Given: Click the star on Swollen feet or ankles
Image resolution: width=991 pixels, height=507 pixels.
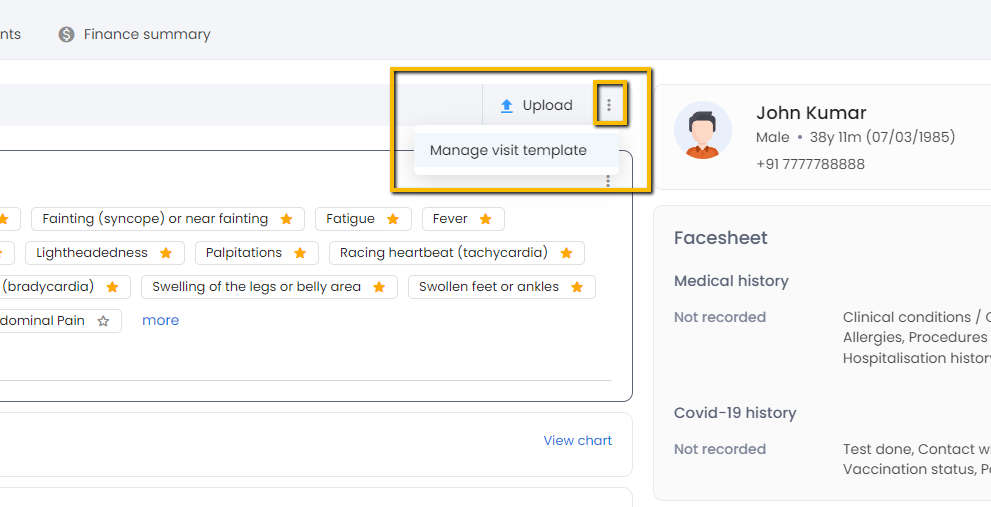Looking at the screenshot, I should pyautogui.click(x=577, y=287).
